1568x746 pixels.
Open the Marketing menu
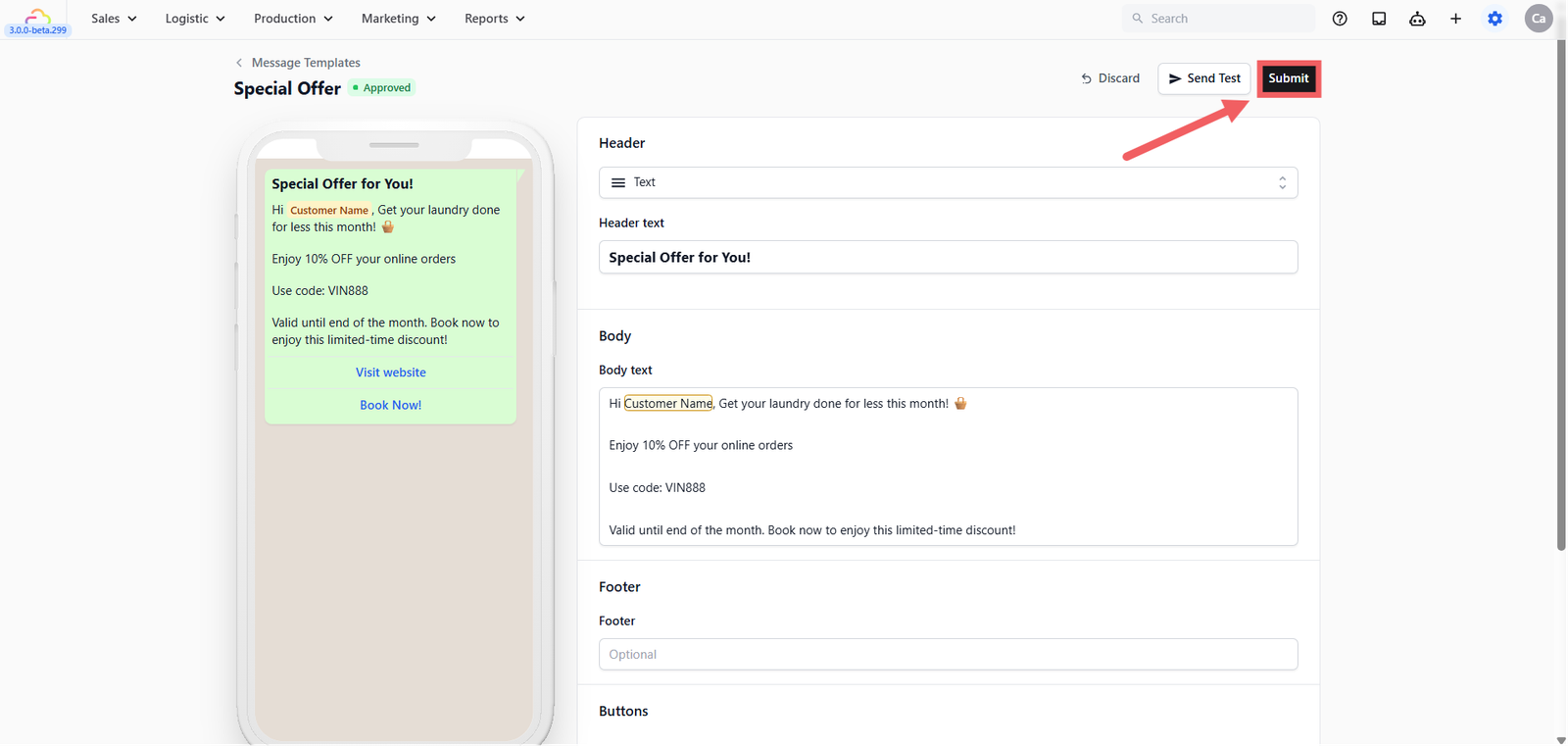point(398,19)
